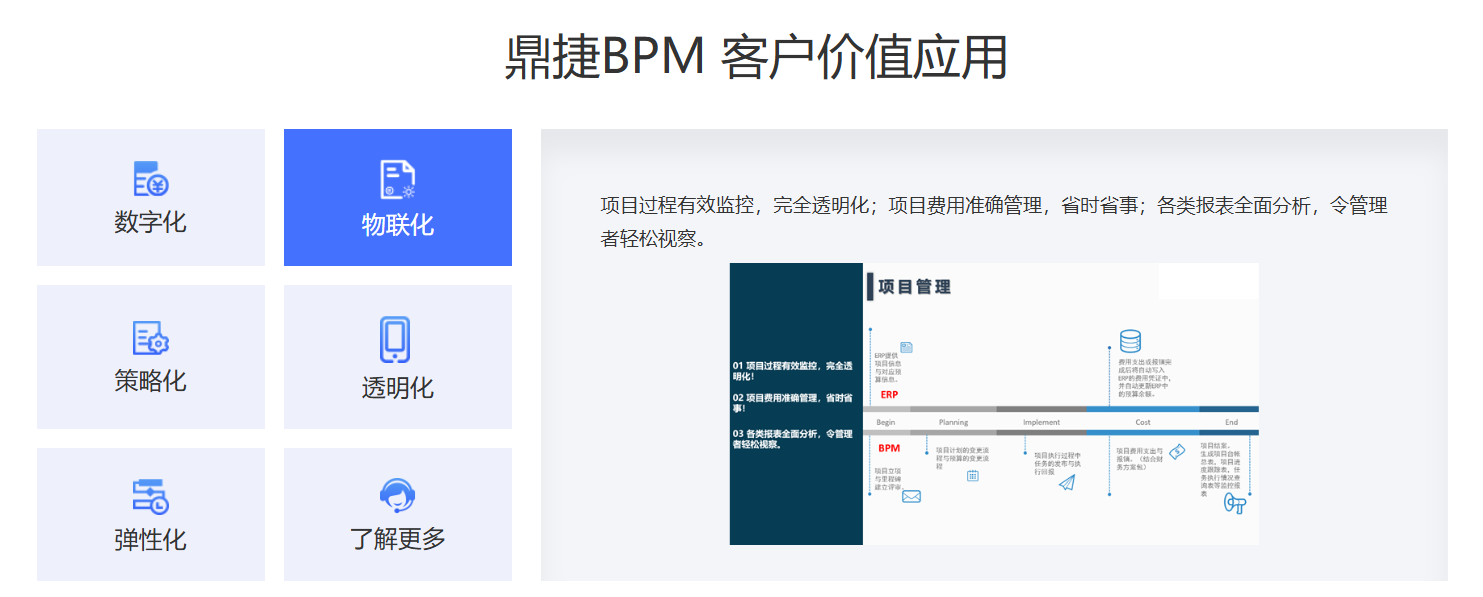
Task: Click the envelope icon under BPM
Action: click(911, 496)
